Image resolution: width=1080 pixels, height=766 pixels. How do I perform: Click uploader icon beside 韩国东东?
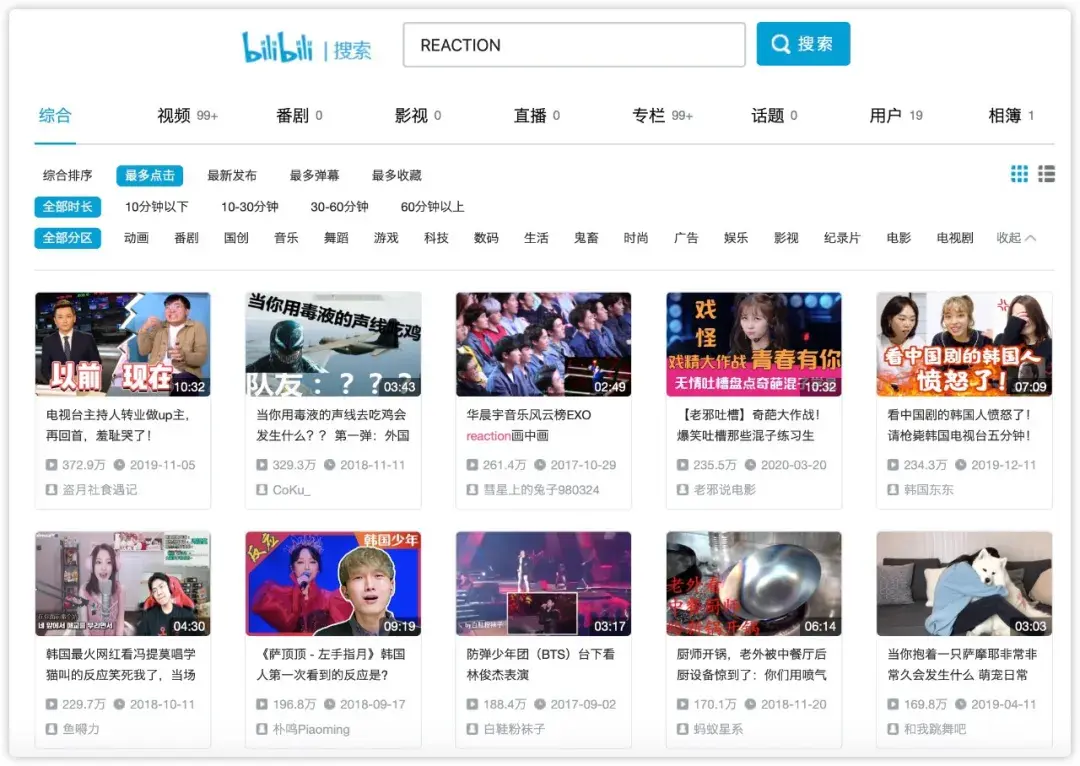click(893, 490)
